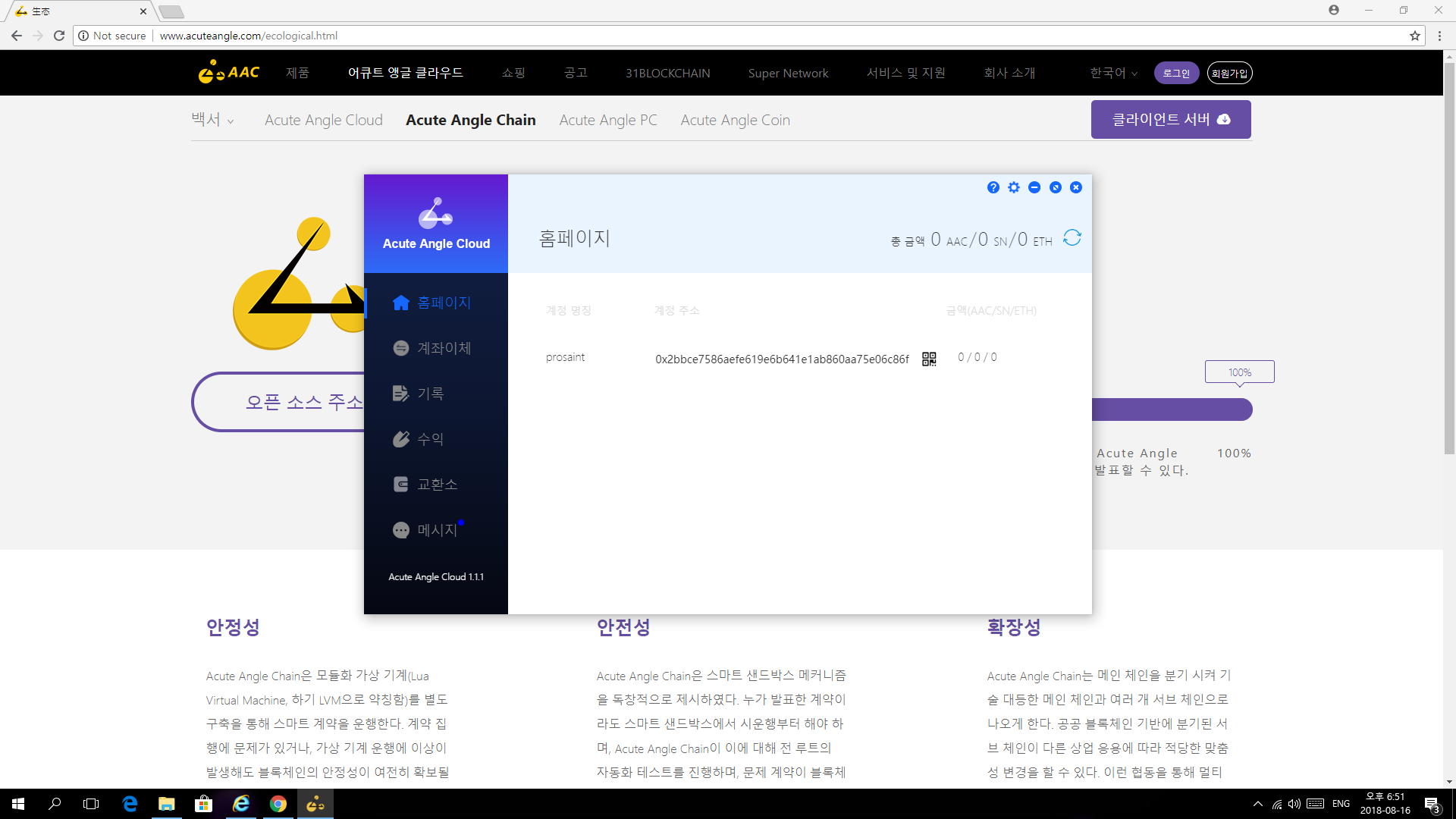Image resolution: width=1456 pixels, height=819 pixels.
Task: Open Windows system tray hidden icons chevron
Action: 1258,804
